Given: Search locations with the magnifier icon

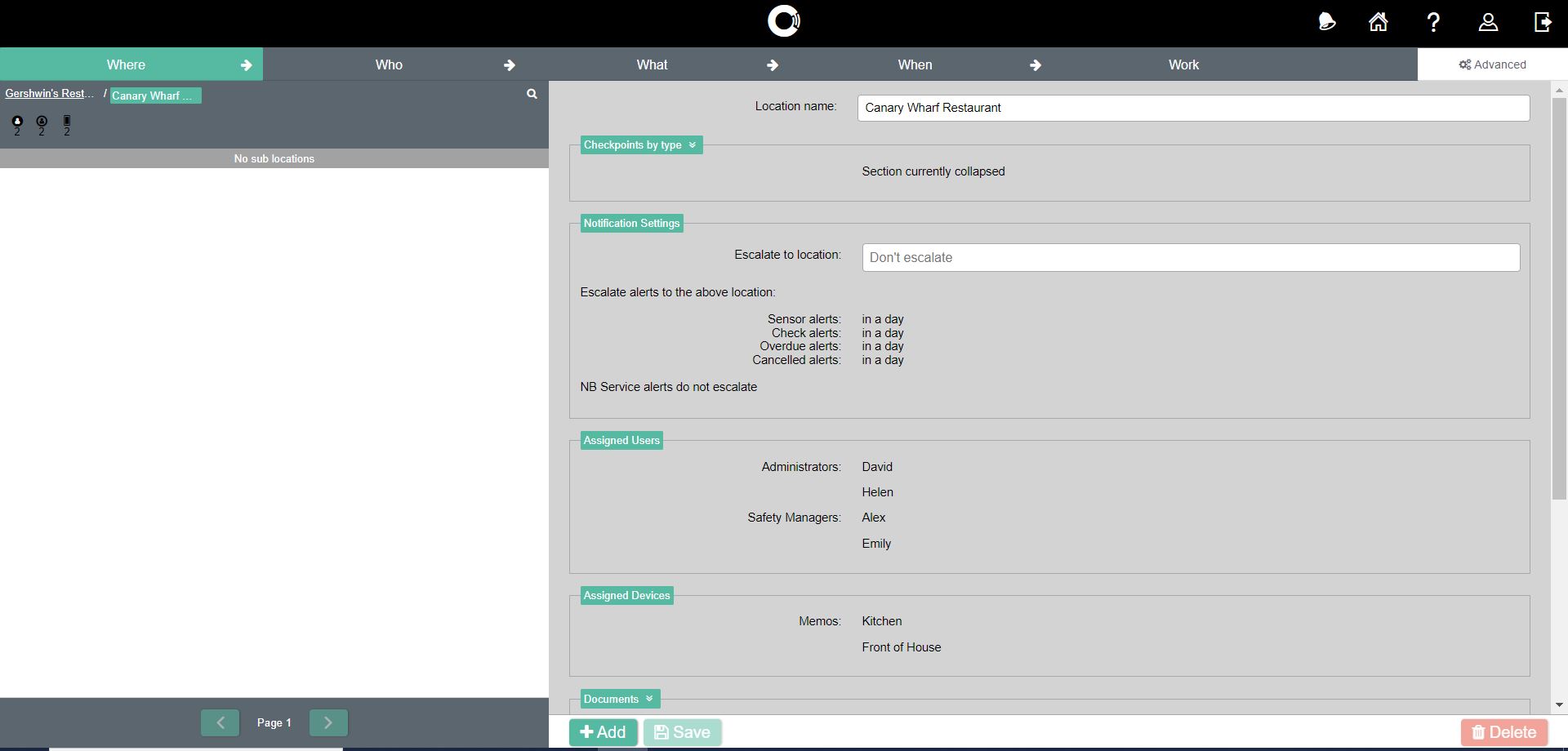Looking at the screenshot, I should [532, 94].
